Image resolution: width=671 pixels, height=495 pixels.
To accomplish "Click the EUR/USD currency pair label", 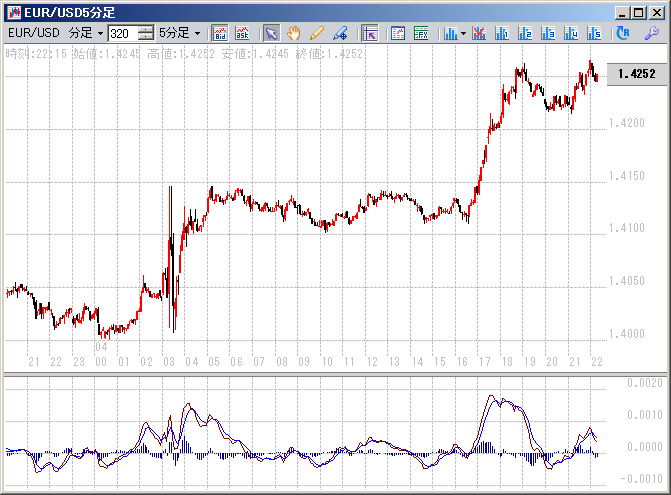I will pyautogui.click(x=34, y=33).
